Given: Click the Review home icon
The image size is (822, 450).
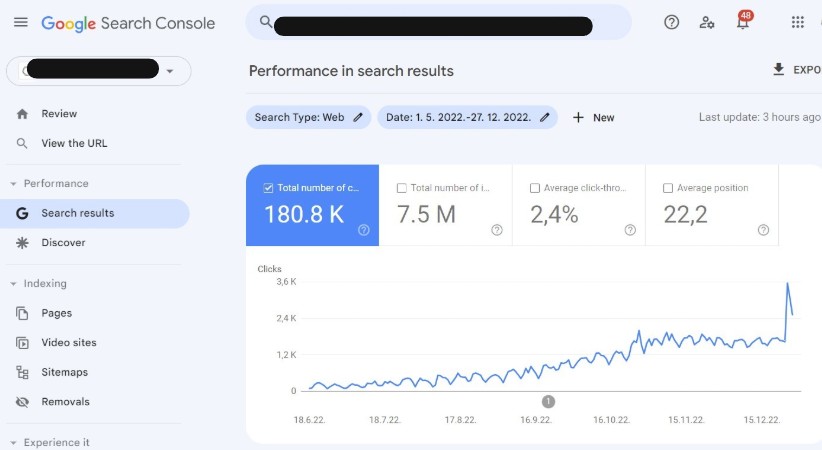Looking at the screenshot, I should [x=22, y=114].
